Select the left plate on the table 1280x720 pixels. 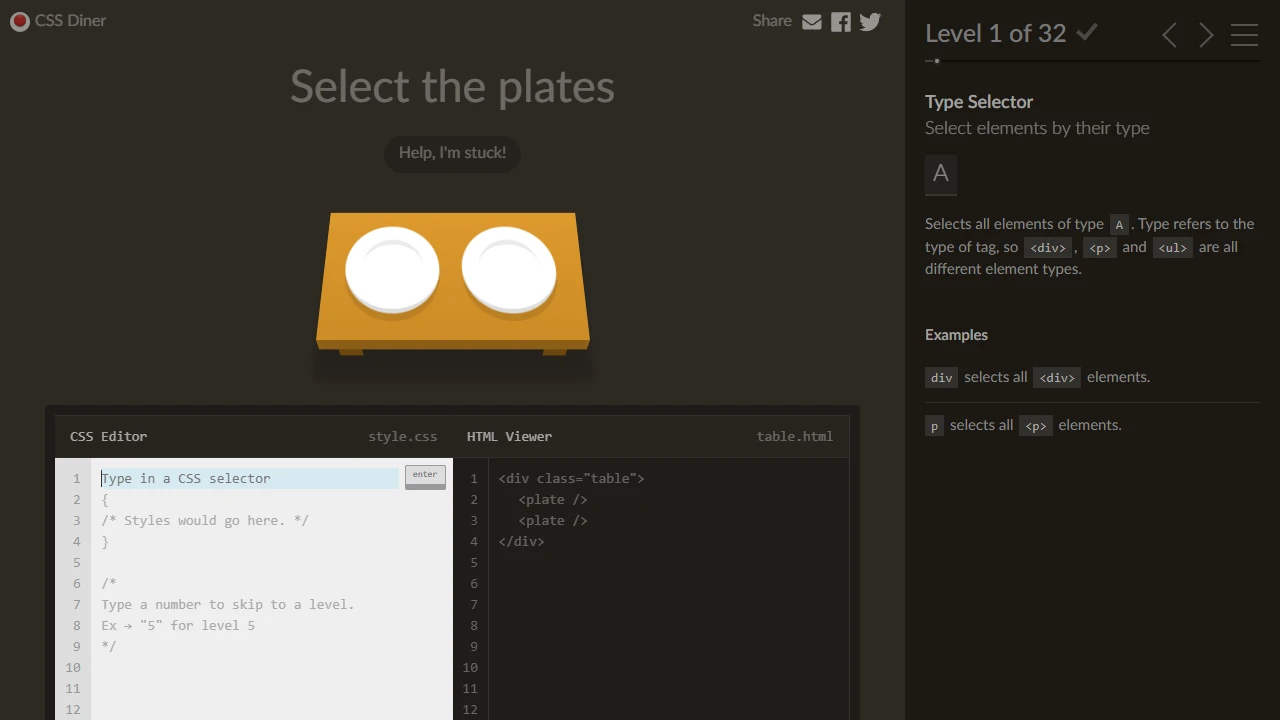click(391, 268)
